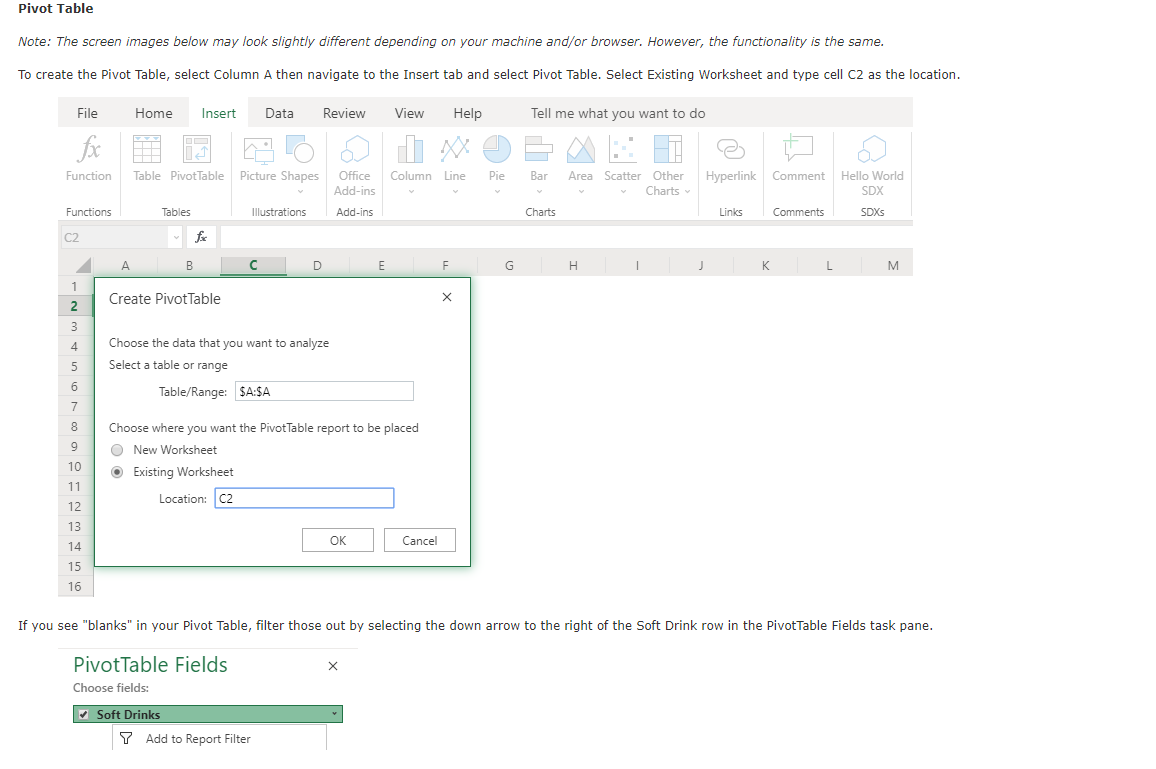Click the Scatter chart icon
This screenshot has height=769, width=1156.
(622, 150)
